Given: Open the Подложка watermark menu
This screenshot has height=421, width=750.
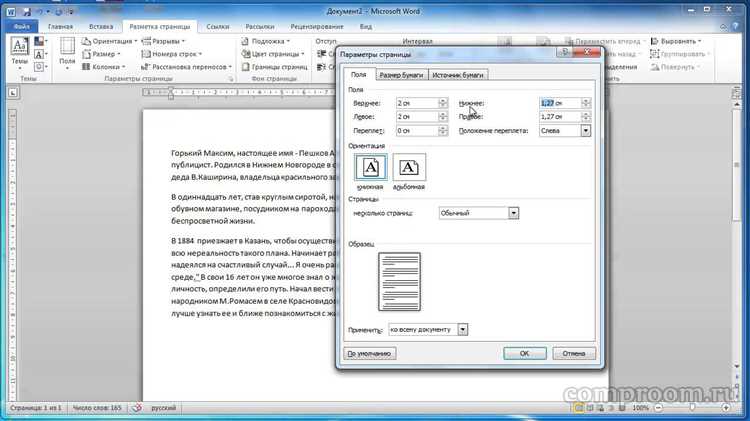Looking at the screenshot, I should coord(265,41).
